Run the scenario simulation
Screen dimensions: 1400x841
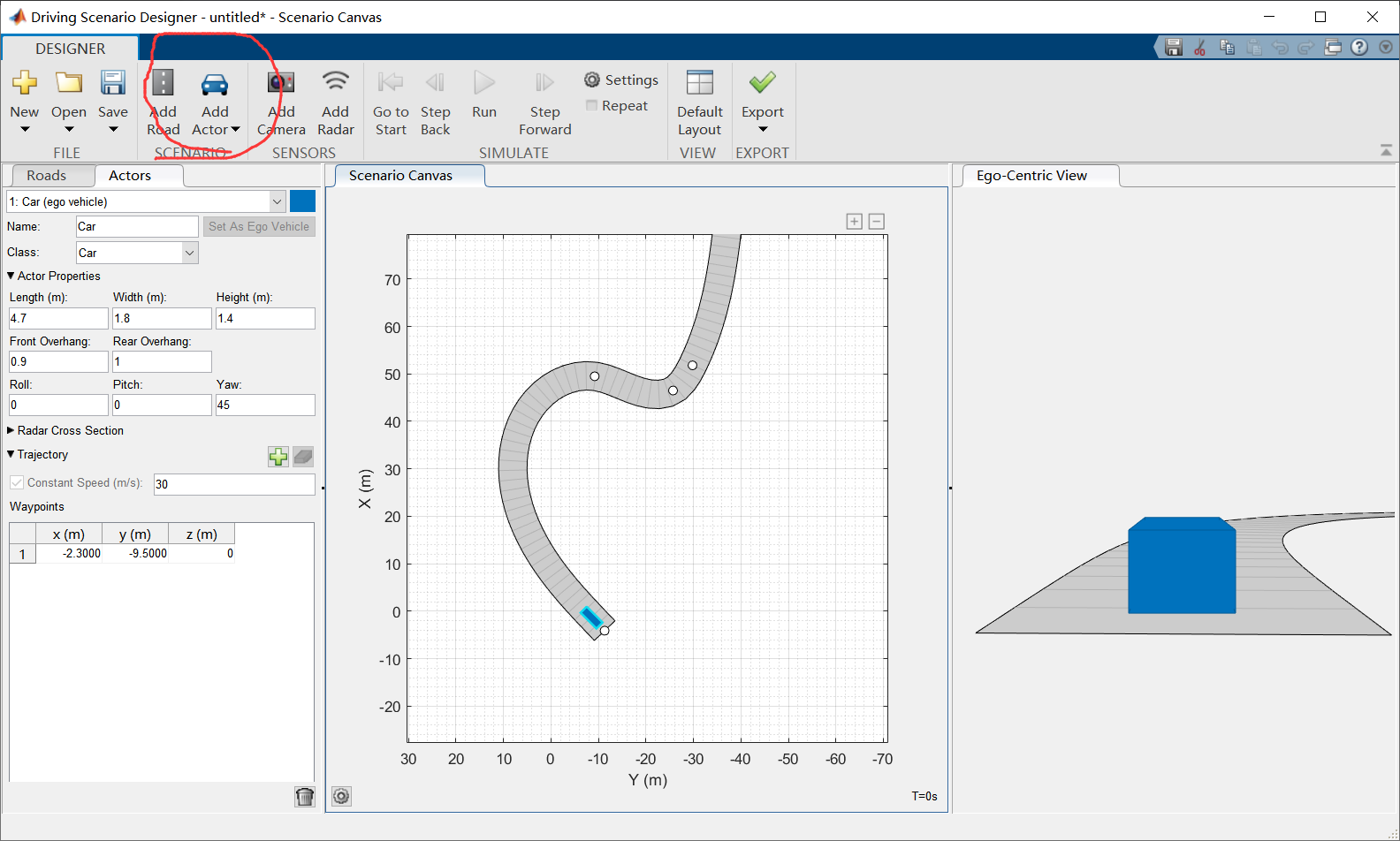pos(484,95)
